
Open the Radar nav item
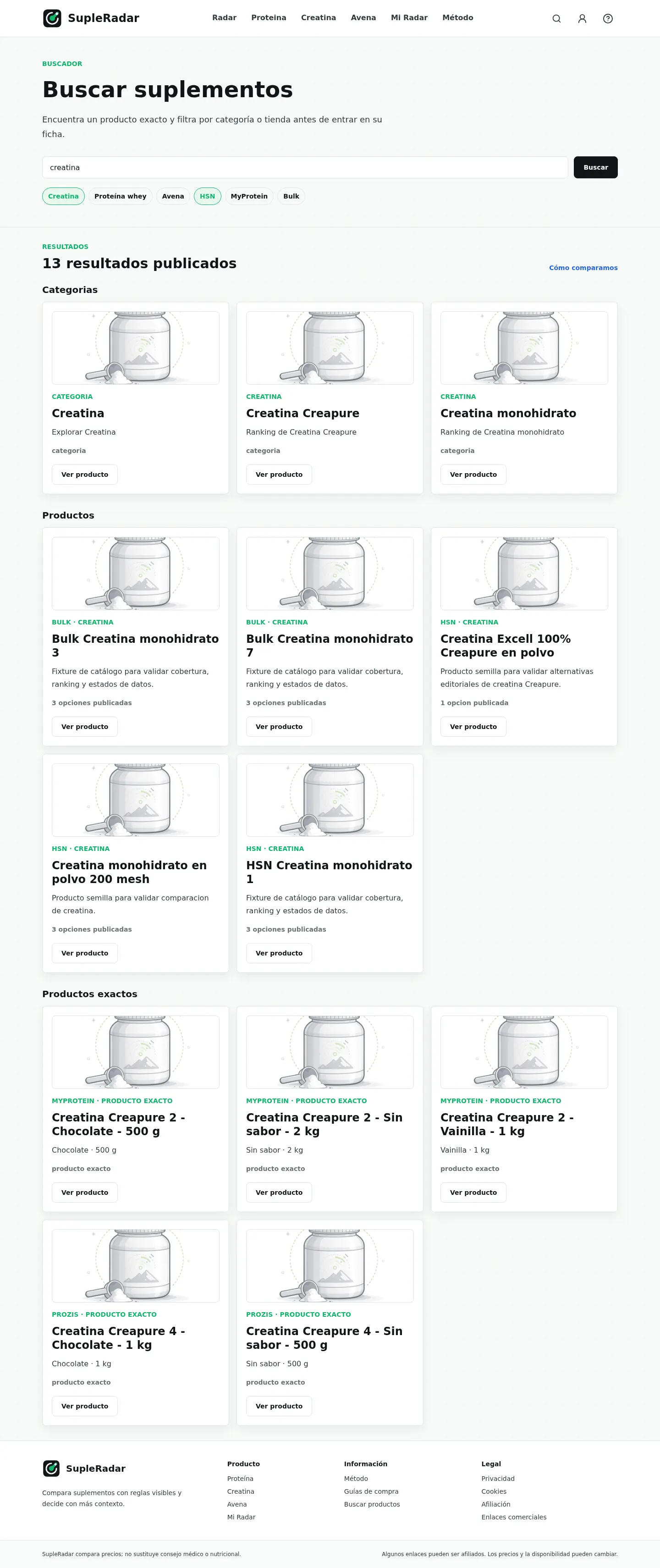(x=225, y=18)
